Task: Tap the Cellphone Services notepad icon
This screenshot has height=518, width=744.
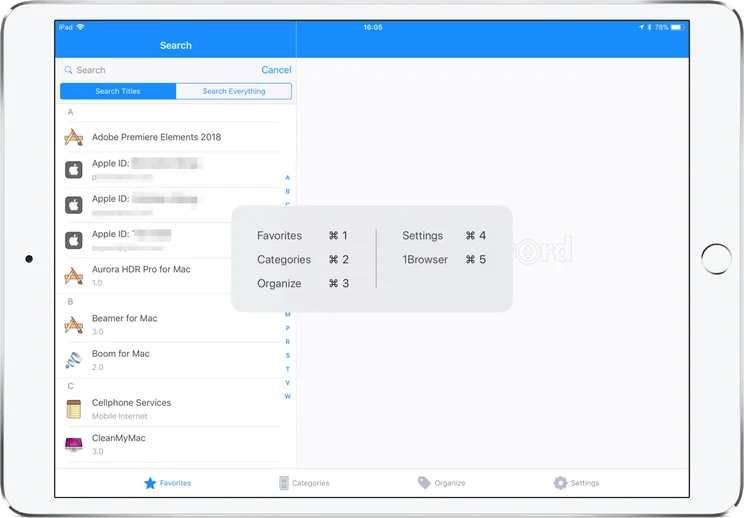Action: [x=74, y=409]
